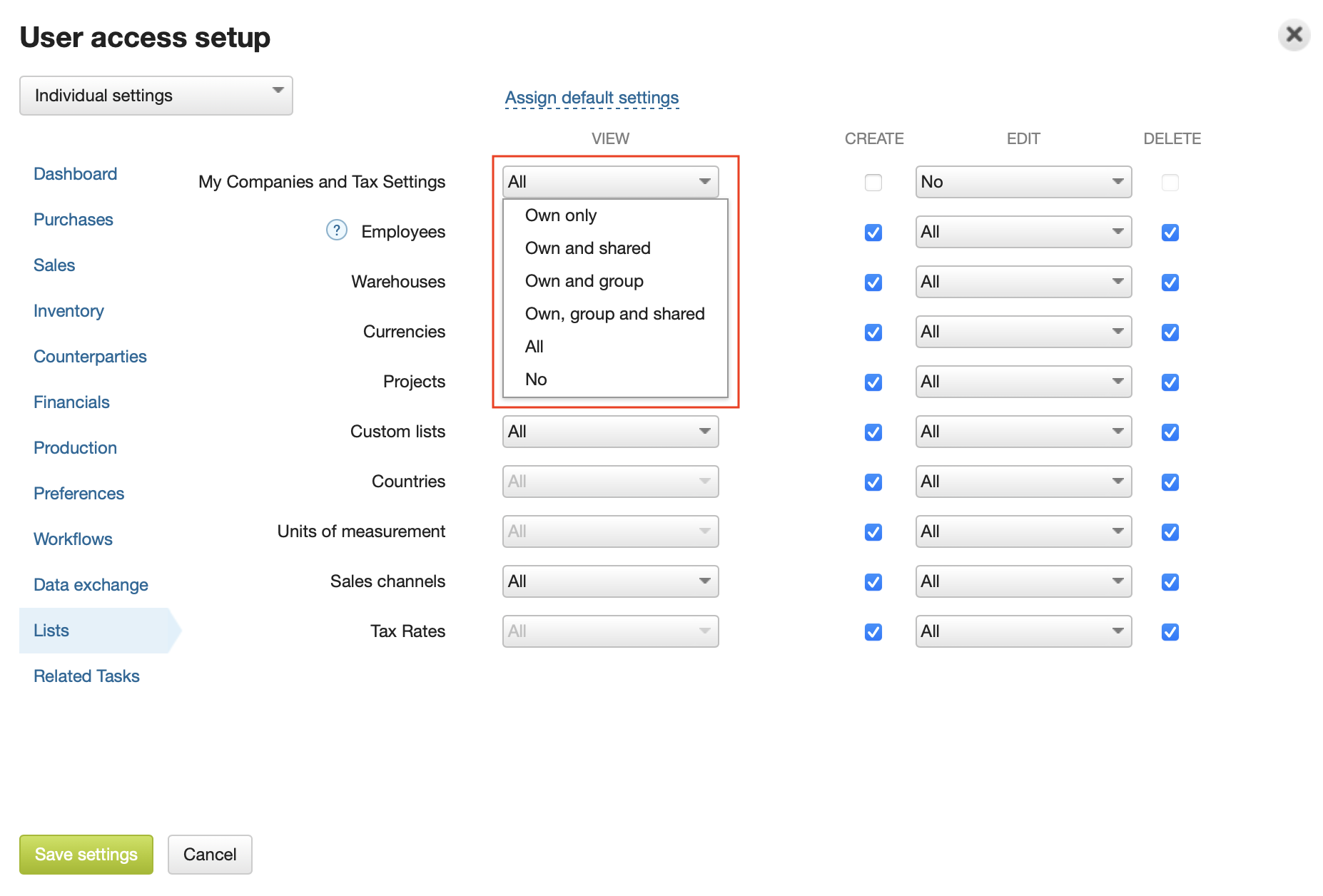The width and height of the screenshot is (1323, 896).
Task: Uncheck Delete for Sales channels
Action: point(1170,582)
